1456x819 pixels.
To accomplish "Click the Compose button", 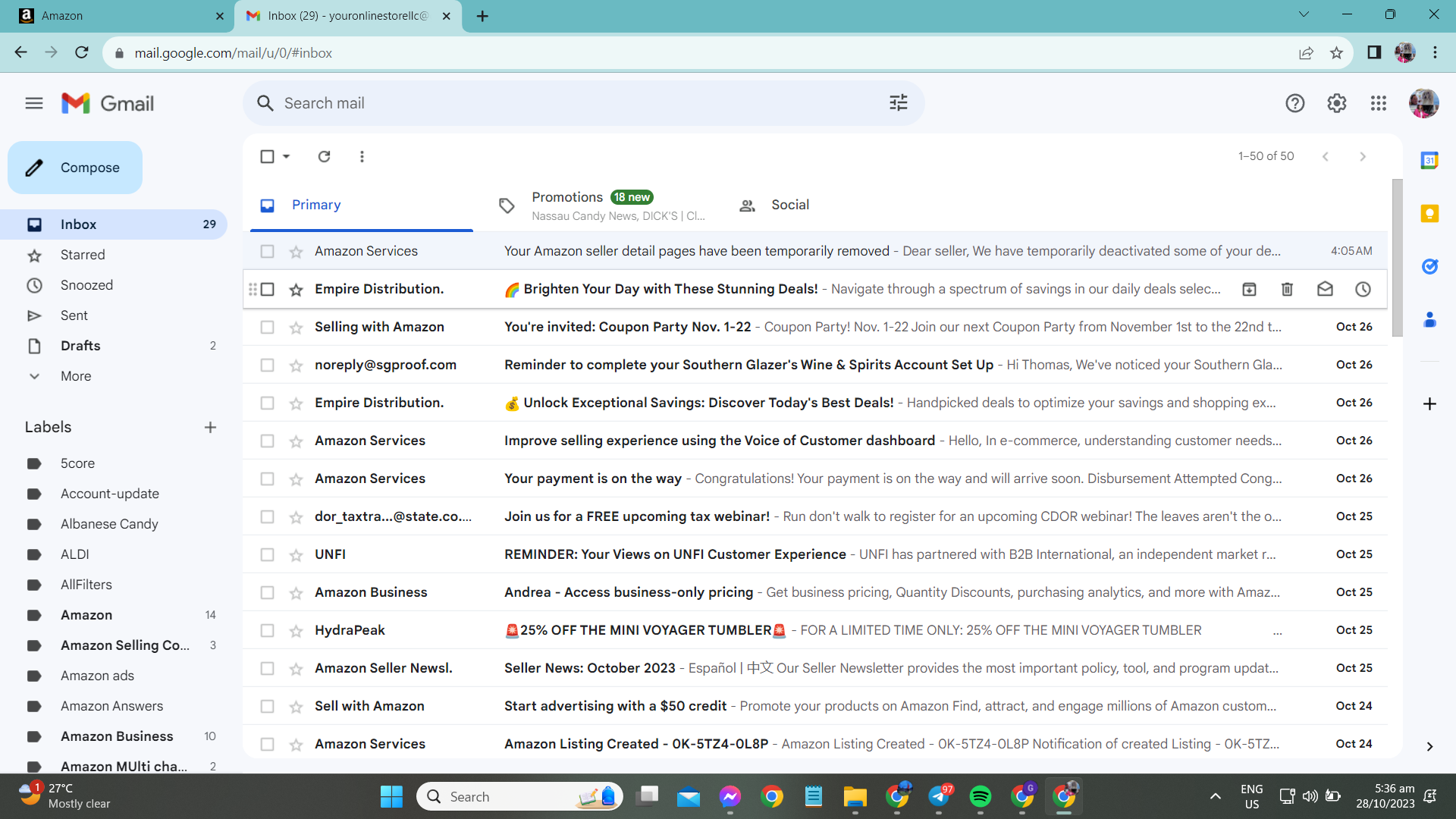I will tap(75, 168).
